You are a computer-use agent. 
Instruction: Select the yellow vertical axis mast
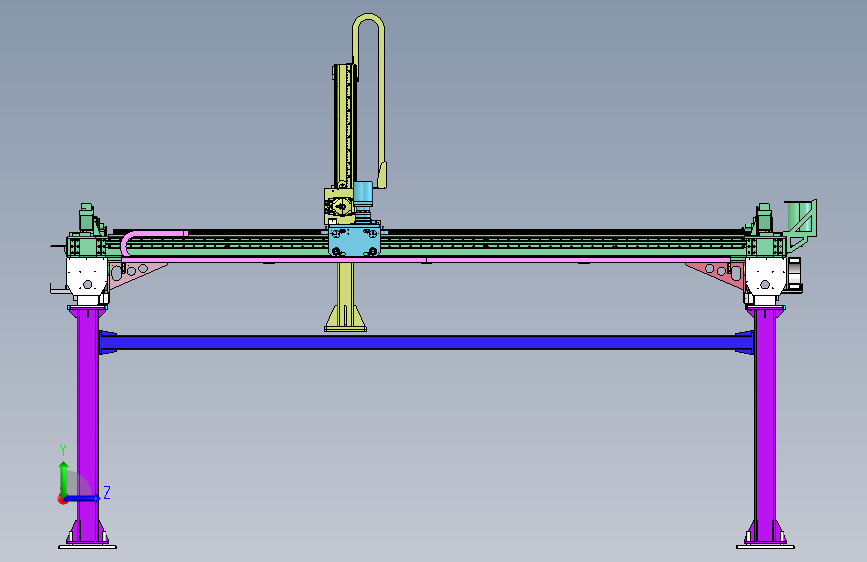(344, 126)
